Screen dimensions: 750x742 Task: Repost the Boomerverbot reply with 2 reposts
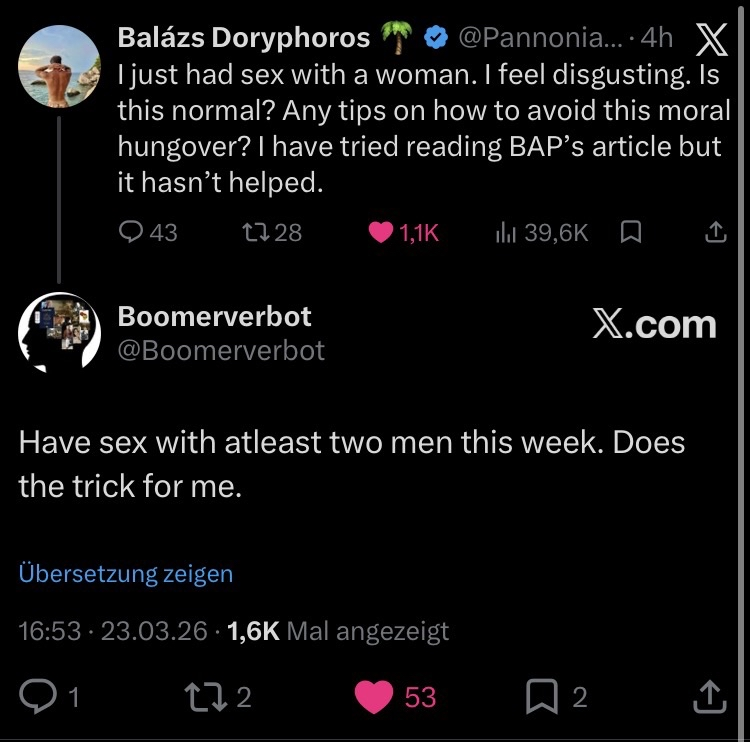tap(206, 697)
